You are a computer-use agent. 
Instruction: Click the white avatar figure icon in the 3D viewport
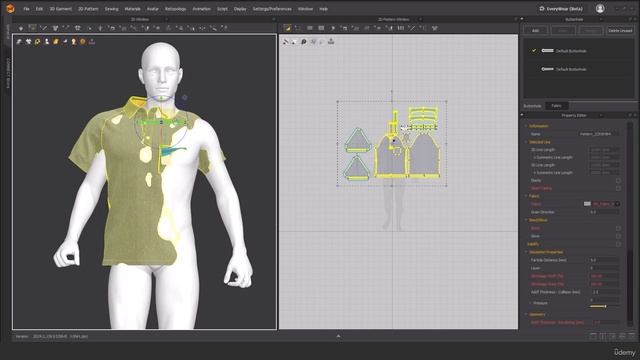[x=47, y=41]
